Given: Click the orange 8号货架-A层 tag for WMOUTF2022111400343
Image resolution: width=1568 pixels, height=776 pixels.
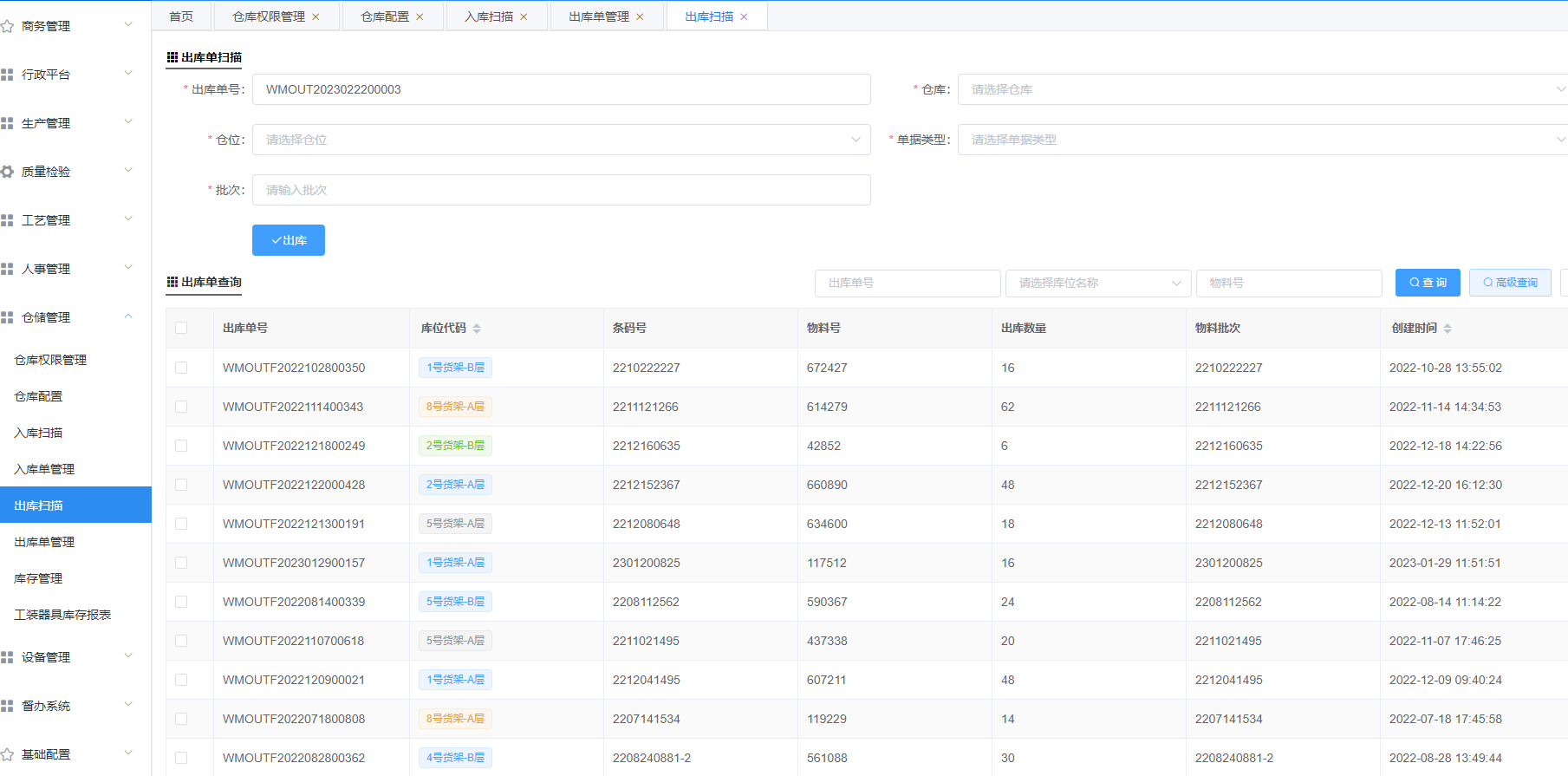Looking at the screenshot, I should pos(455,407).
